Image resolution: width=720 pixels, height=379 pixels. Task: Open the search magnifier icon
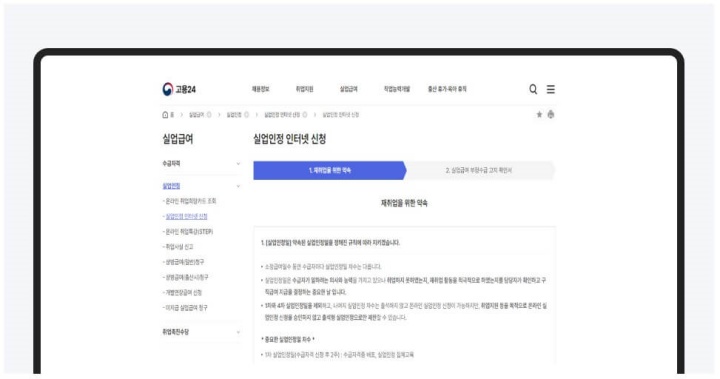(x=533, y=89)
